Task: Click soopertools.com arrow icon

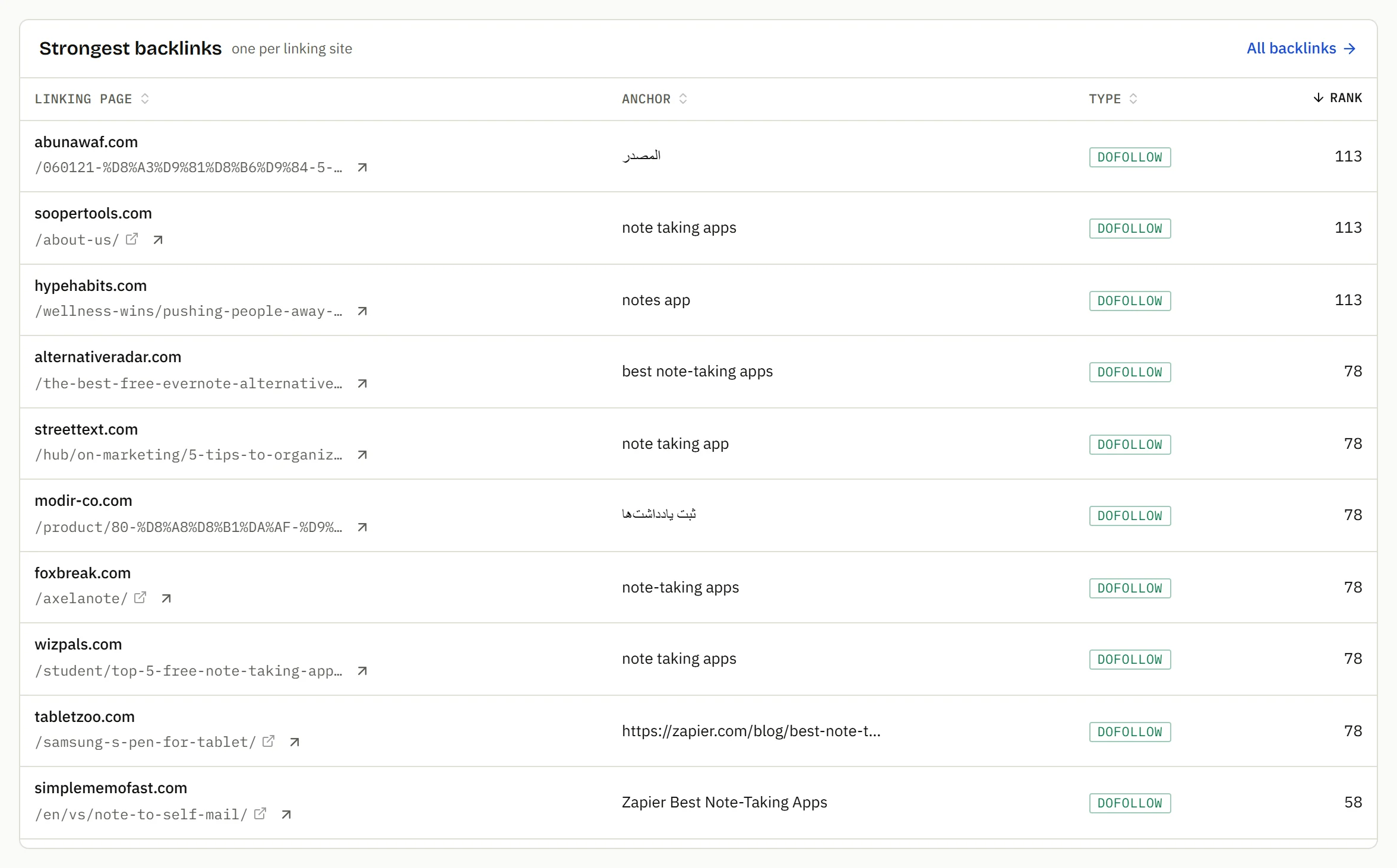Action: click(x=158, y=240)
